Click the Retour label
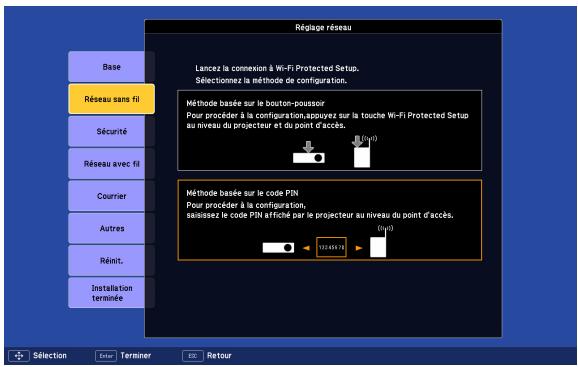This screenshot has height=367, width=578. [x=219, y=356]
